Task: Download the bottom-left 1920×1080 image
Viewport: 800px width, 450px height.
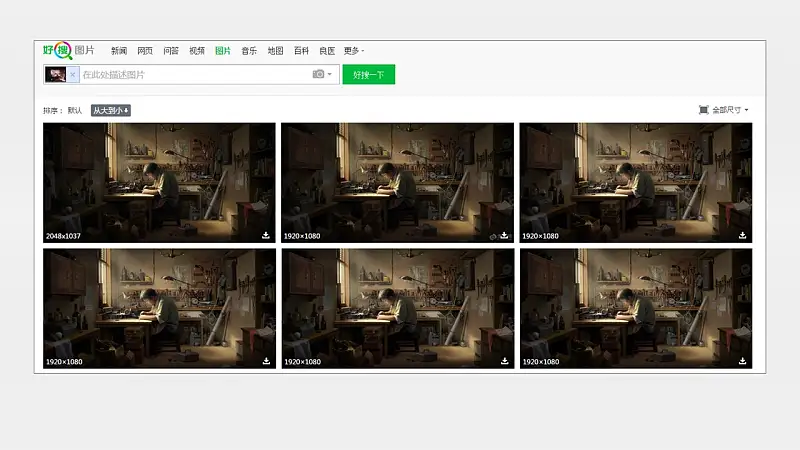Action: (x=266, y=361)
